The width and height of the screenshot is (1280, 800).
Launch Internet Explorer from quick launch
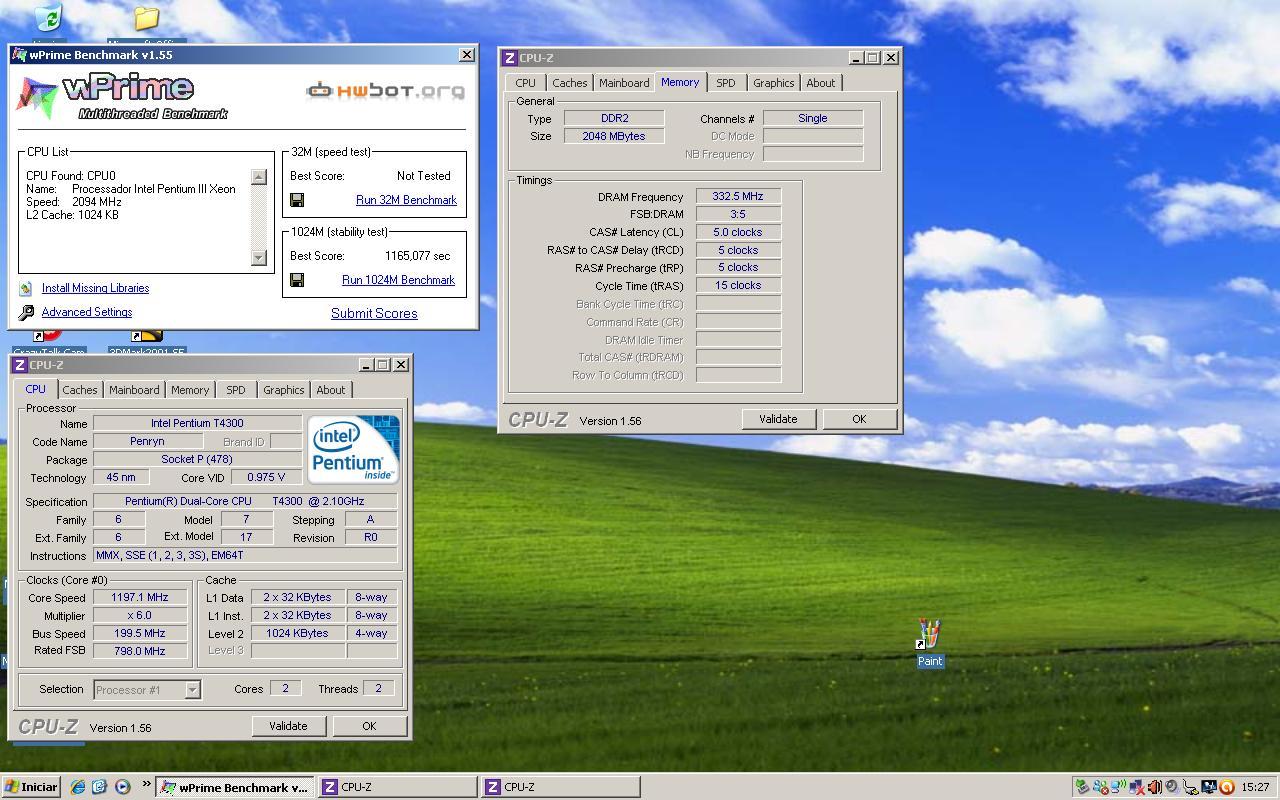tap(78, 787)
